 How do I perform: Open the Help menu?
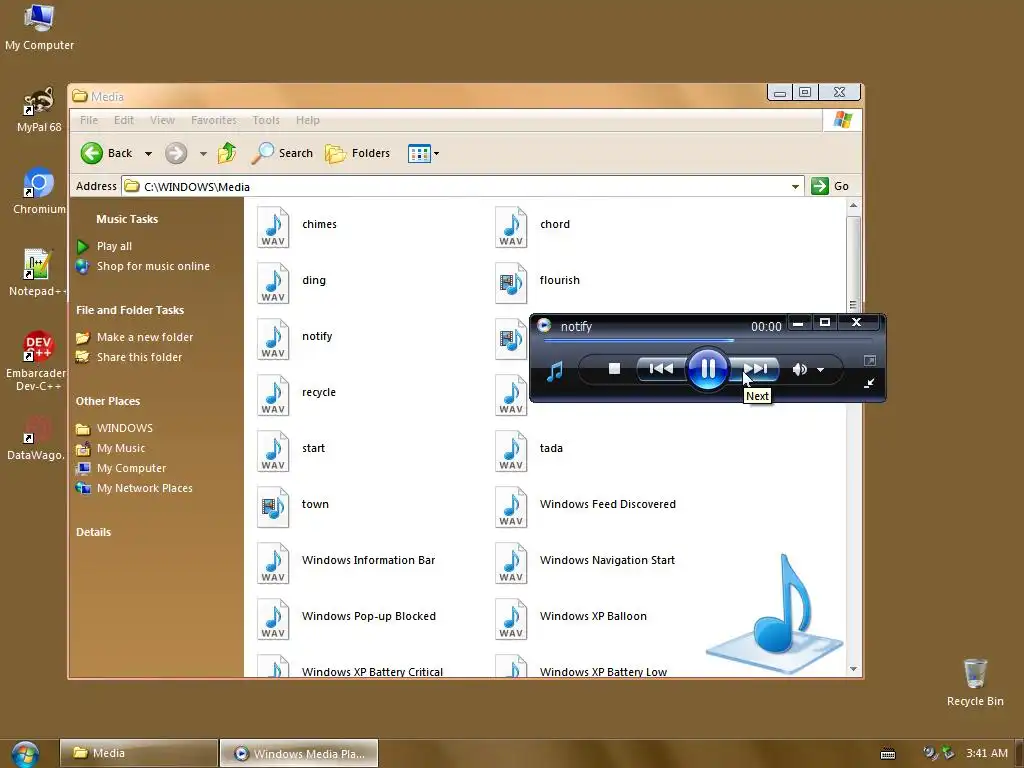point(308,120)
